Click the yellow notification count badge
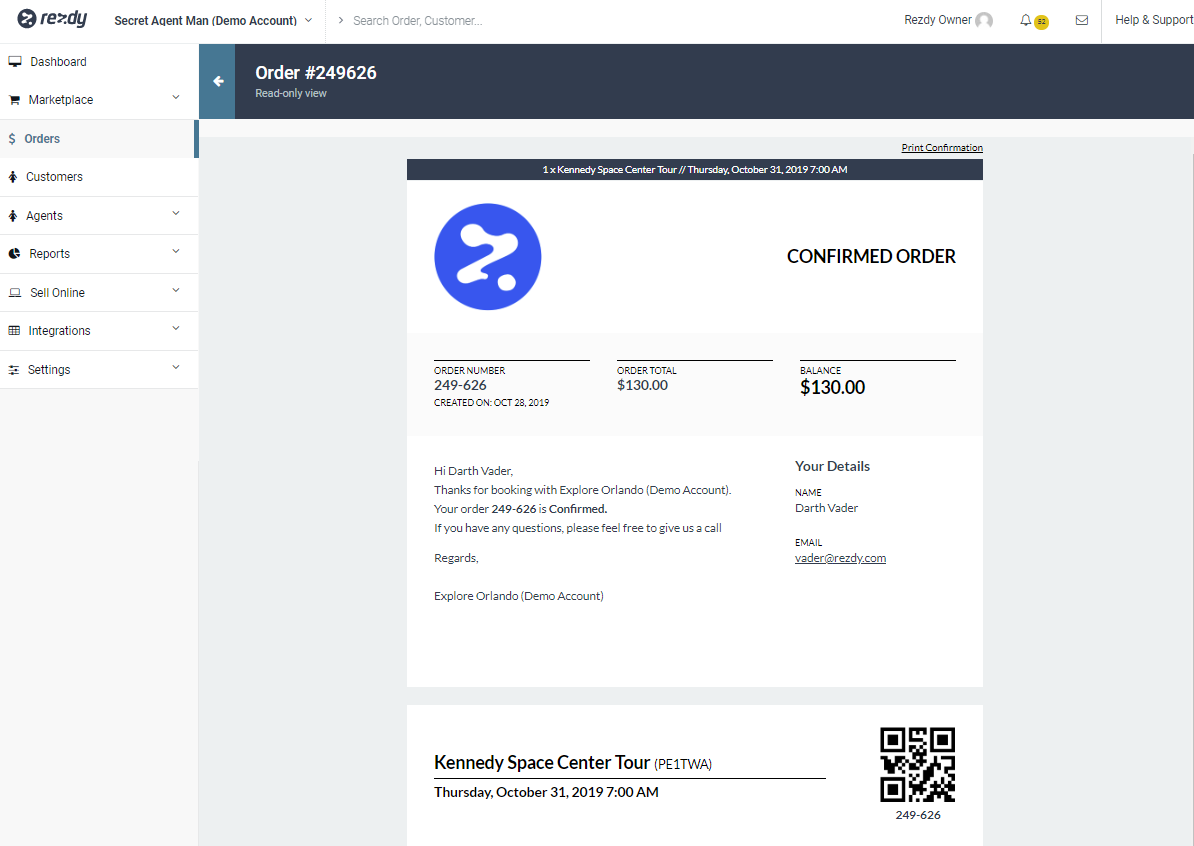1194x846 pixels. [1041, 22]
